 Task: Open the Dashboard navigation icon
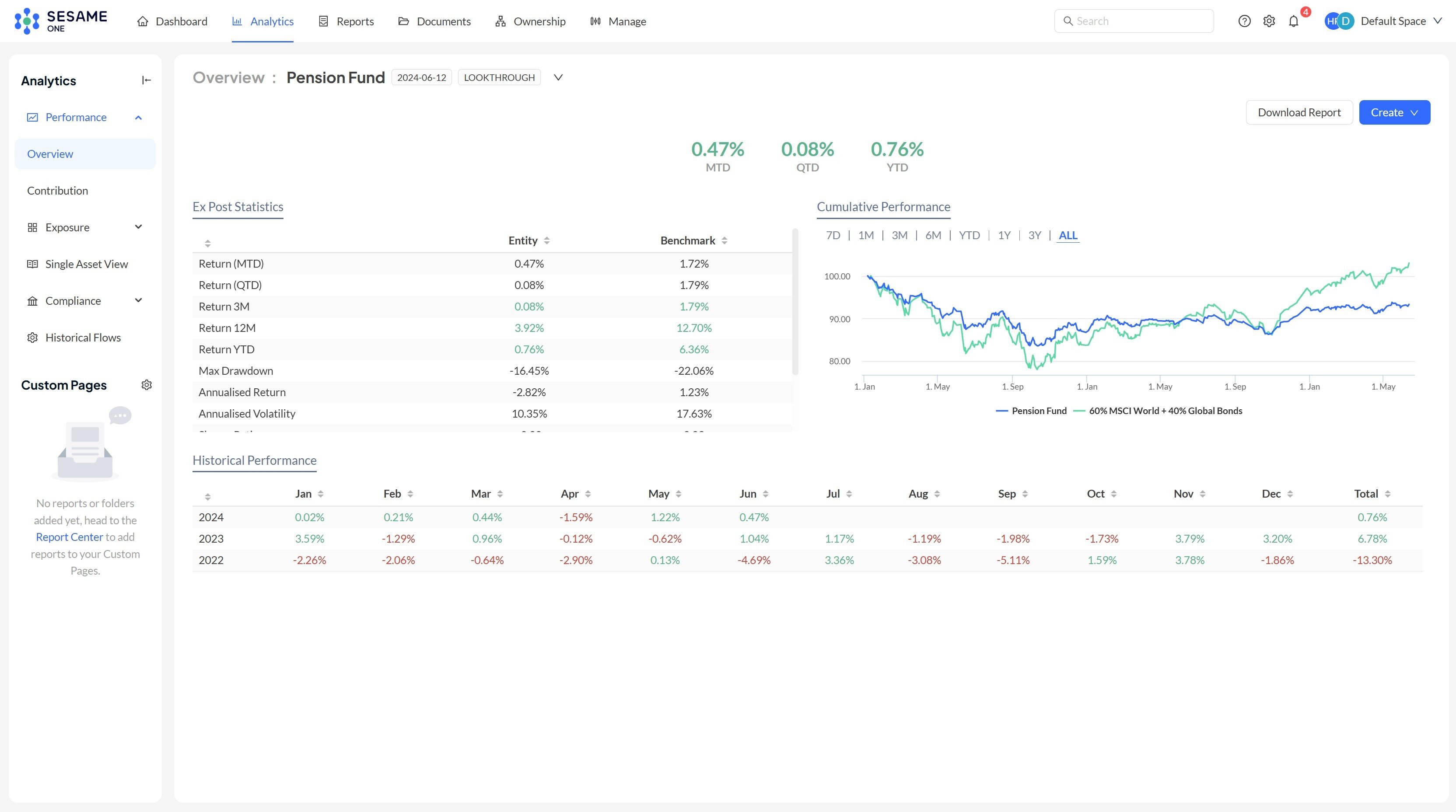coord(143,21)
